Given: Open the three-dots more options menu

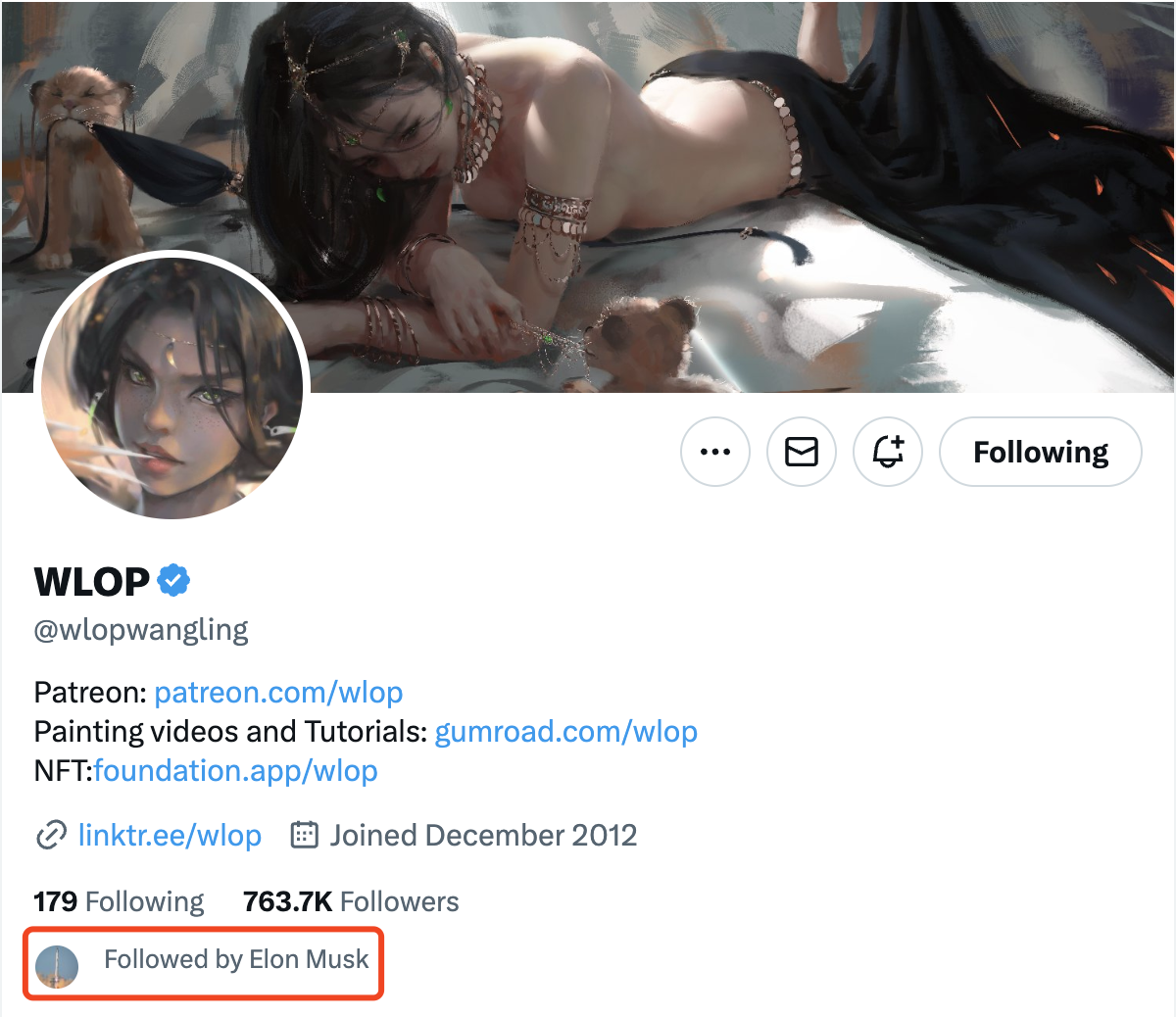Looking at the screenshot, I should tap(715, 452).
